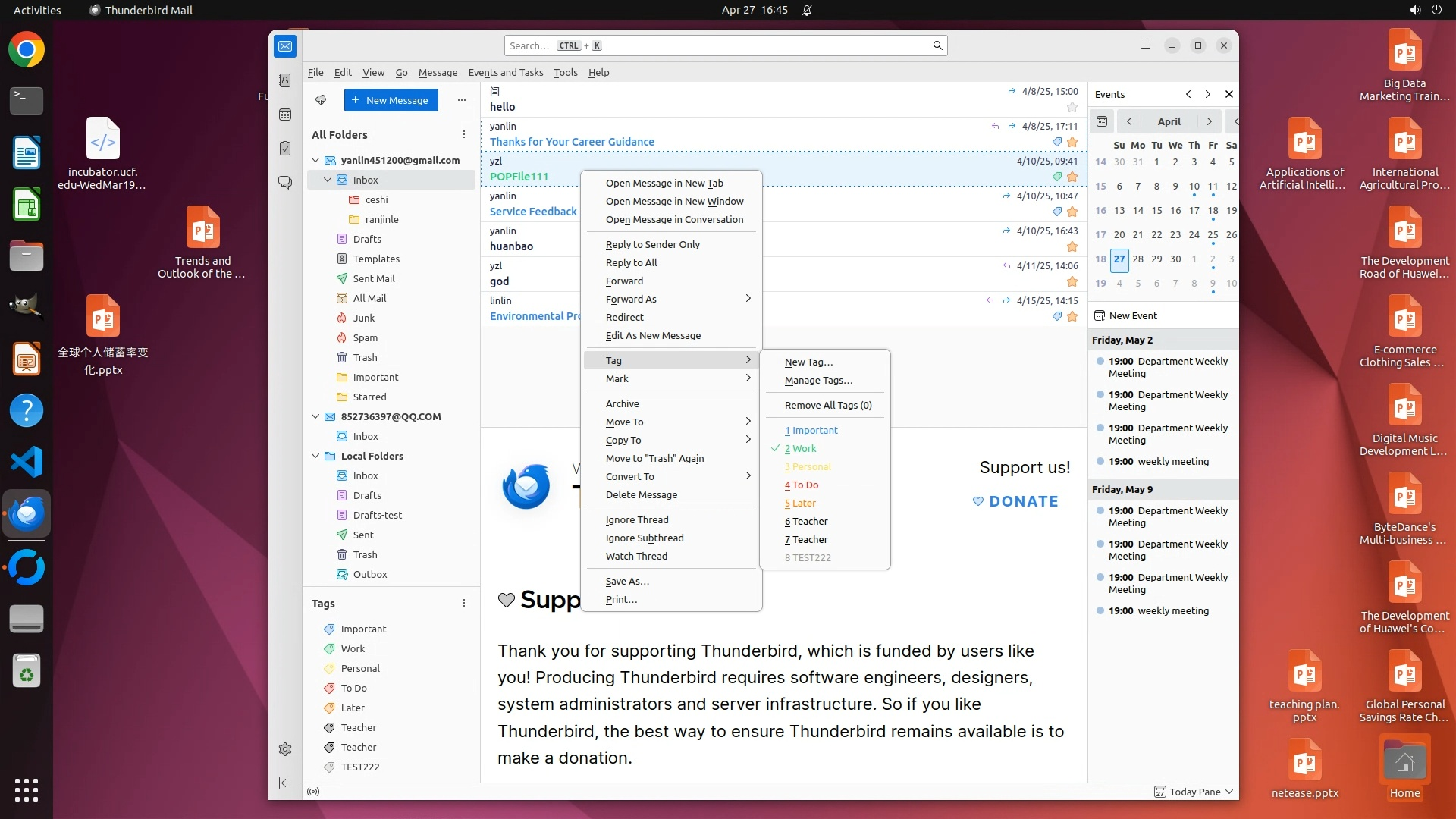Click the DONATE link
The image size is (1456, 819).
click(1015, 501)
